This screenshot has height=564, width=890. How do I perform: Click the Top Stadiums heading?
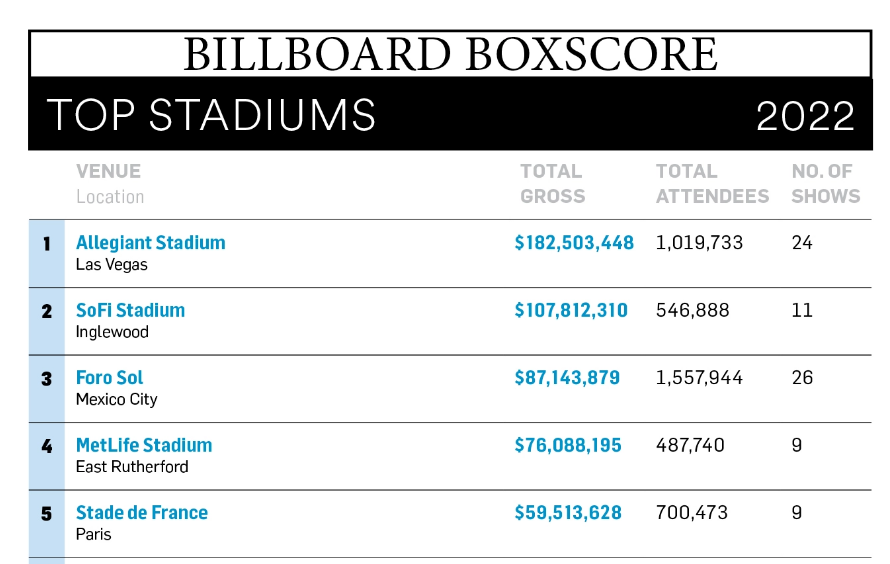[211, 115]
